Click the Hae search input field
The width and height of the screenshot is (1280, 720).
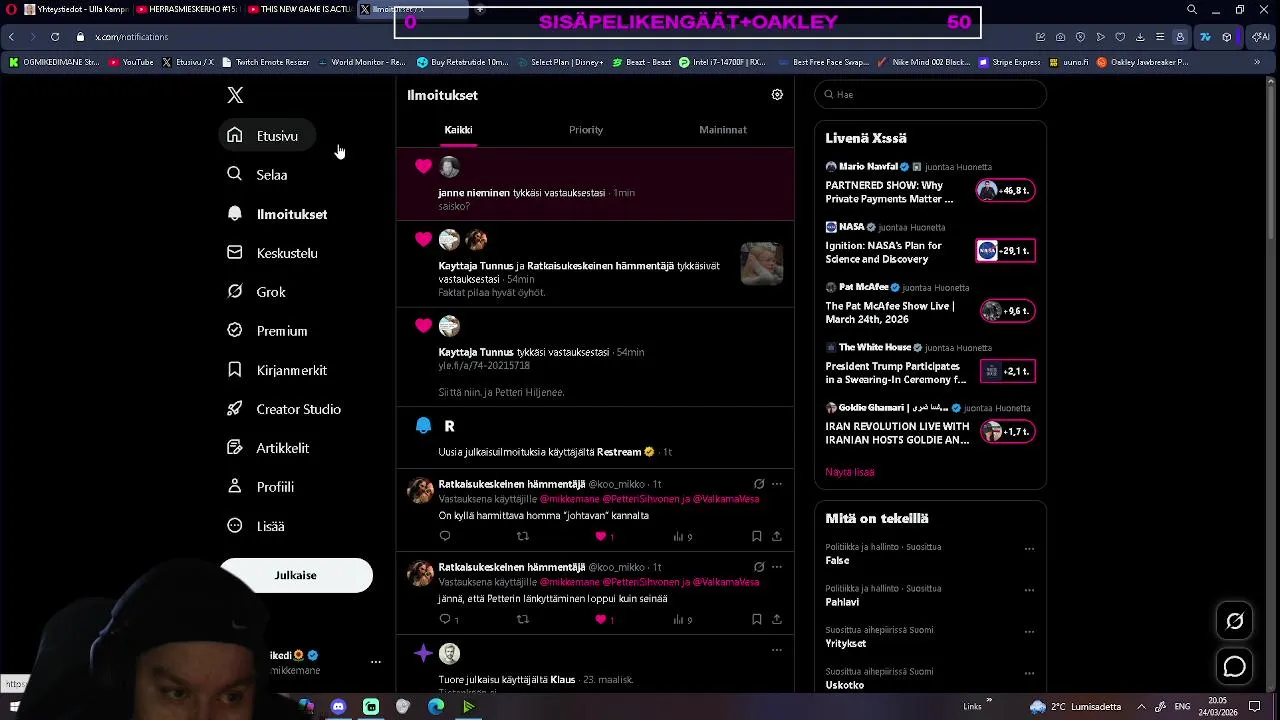click(930, 94)
